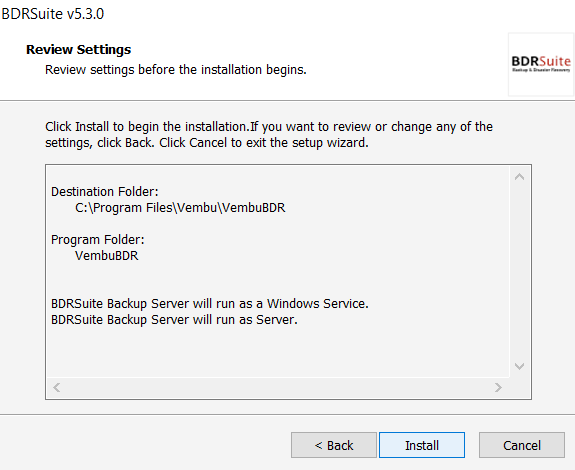Click the Program Folder VembuBDR value

pyautogui.click(x=107, y=256)
